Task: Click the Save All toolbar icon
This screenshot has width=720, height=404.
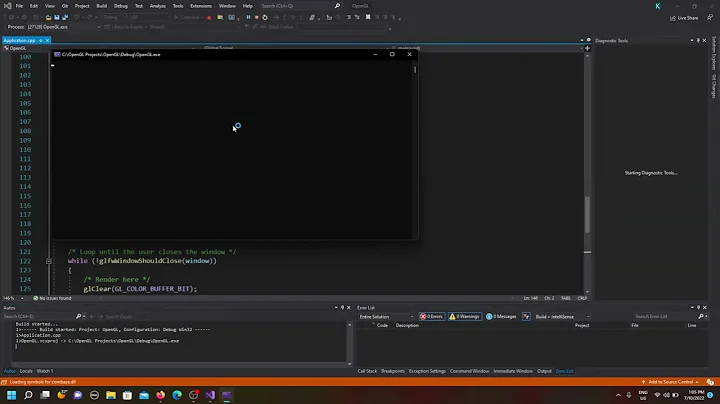Action: click(65, 17)
